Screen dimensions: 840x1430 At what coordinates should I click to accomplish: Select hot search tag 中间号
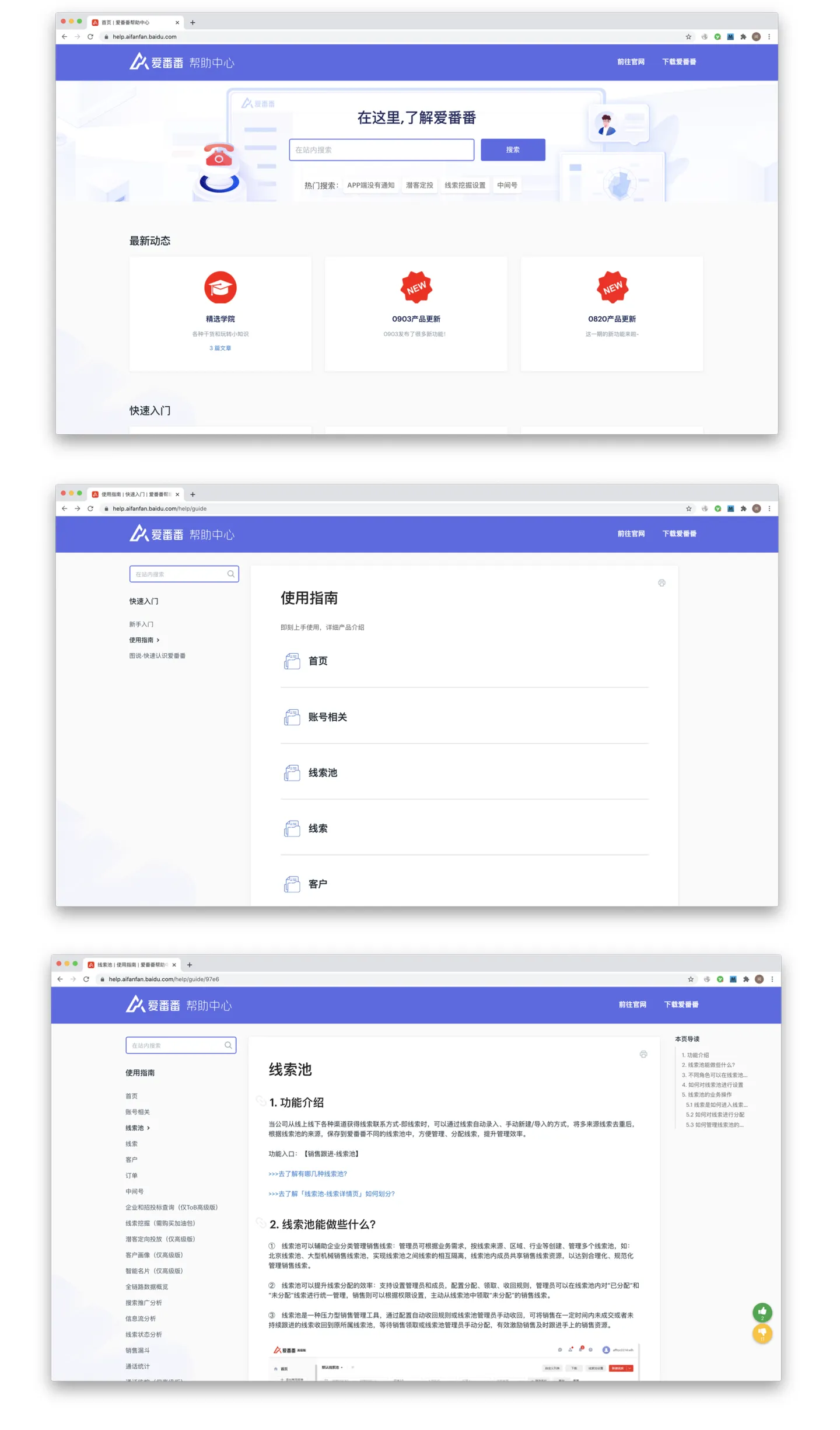point(507,186)
